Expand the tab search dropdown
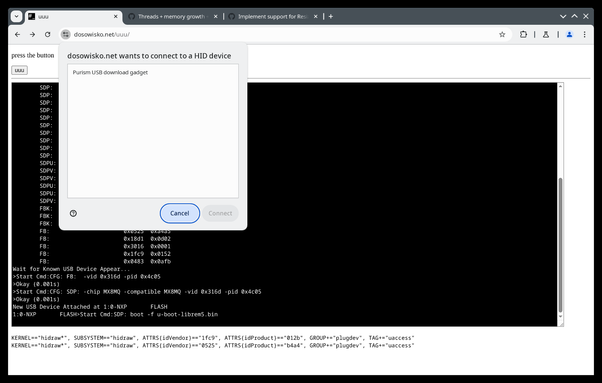The height and width of the screenshot is (383, 602). [16, 17]
